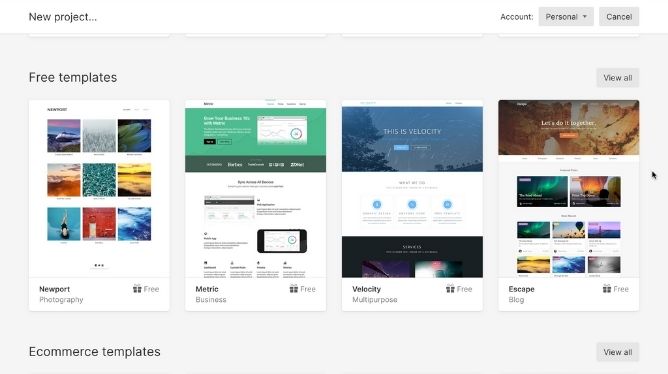Click the New project title
668x374 pixels.
[63, 17]
